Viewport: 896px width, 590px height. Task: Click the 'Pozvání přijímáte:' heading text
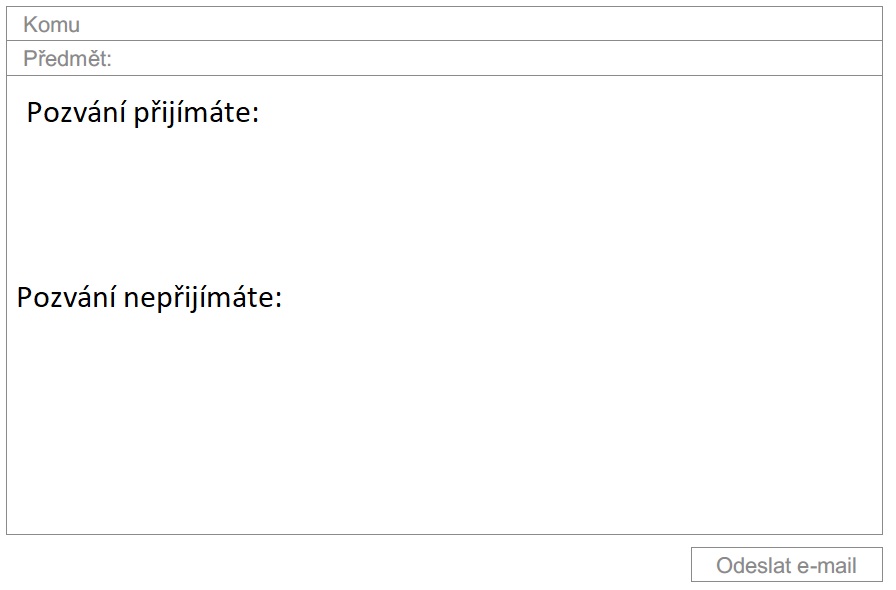(142, 114)
